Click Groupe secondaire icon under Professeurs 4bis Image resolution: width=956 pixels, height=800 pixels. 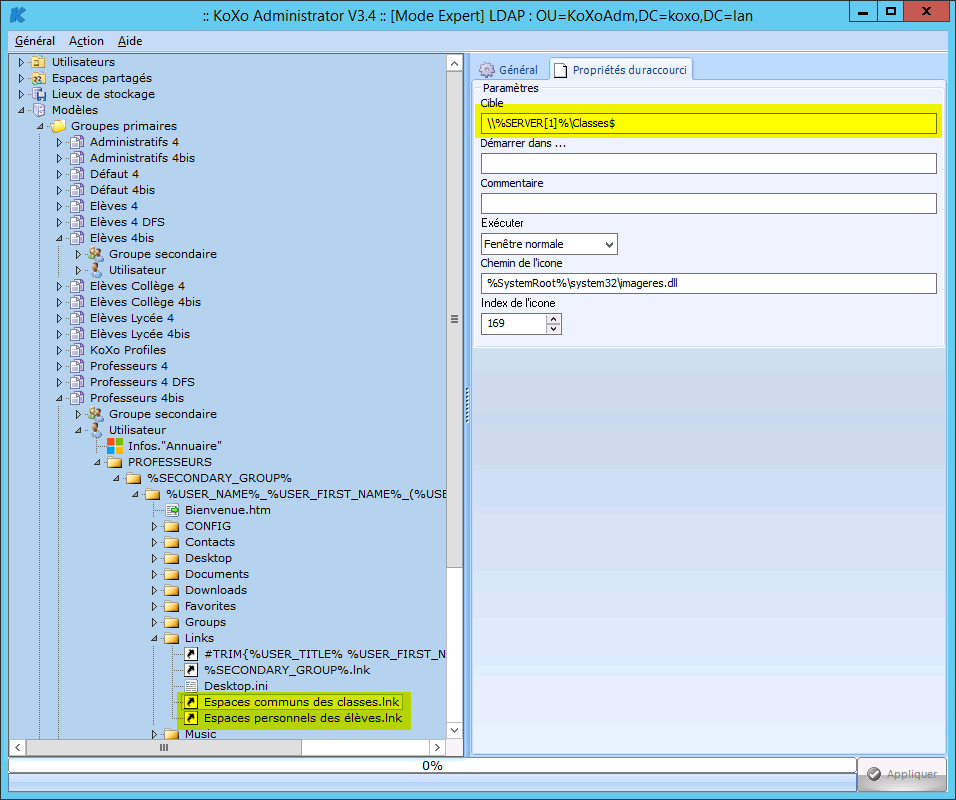click(x=96, y=414)
